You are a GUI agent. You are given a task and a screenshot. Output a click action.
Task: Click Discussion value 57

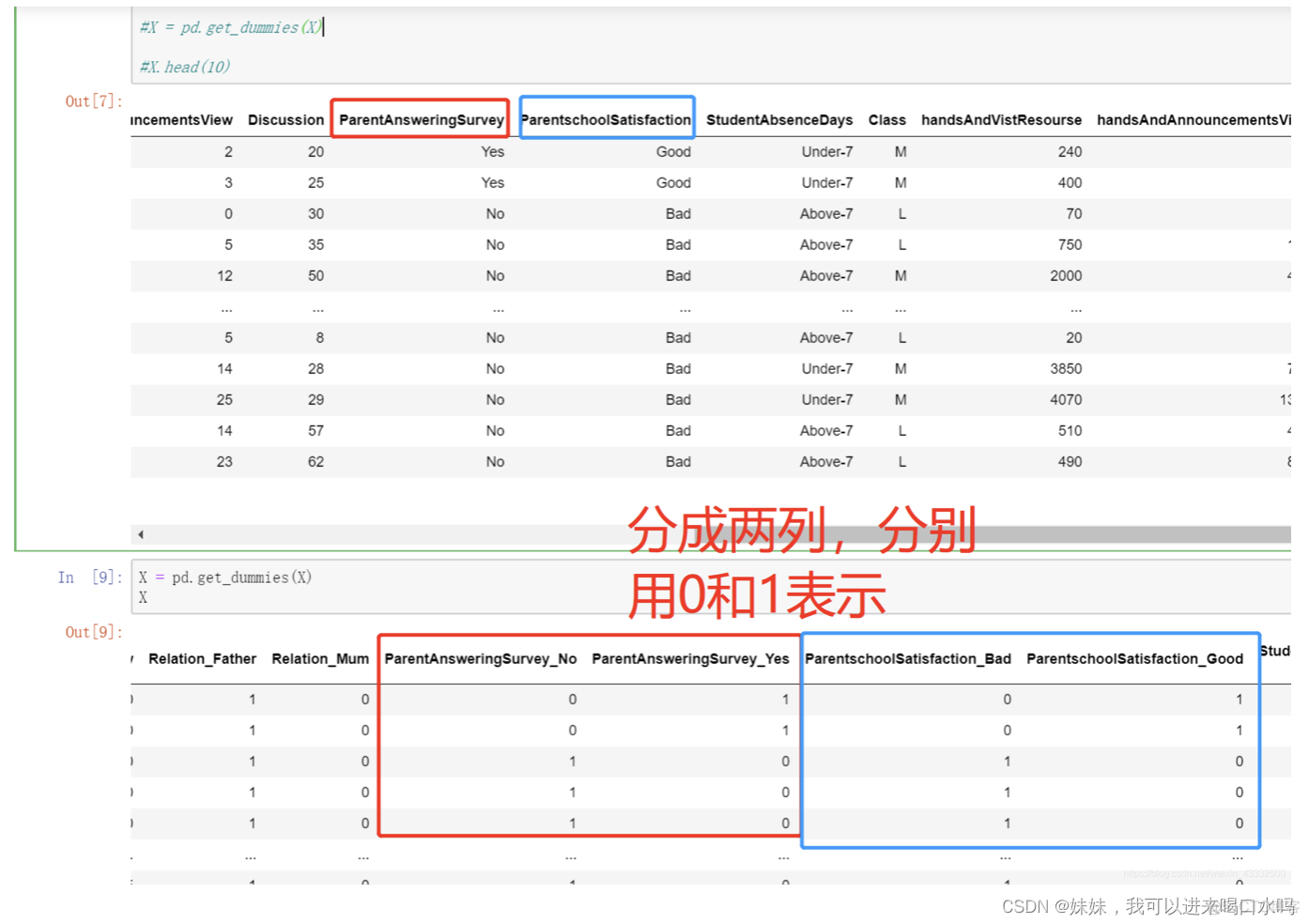(x=316, y=431)
